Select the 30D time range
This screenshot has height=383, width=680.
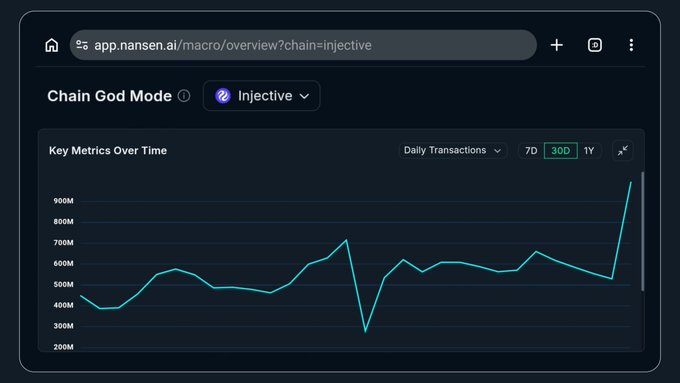(560, 151)
